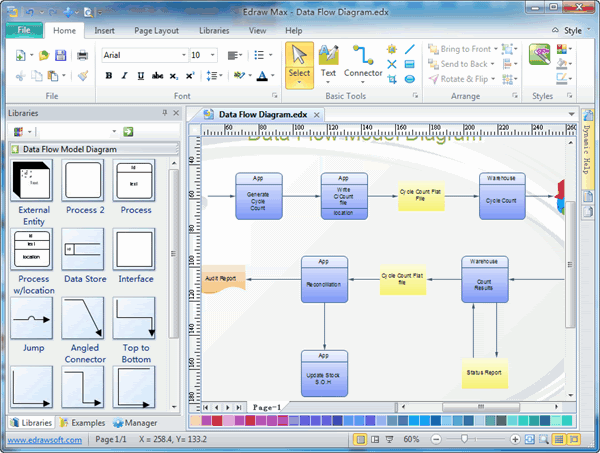This screenshot has height=453, width=600.
Task: Activate the Text tool
Action: [x=328, y=62]
